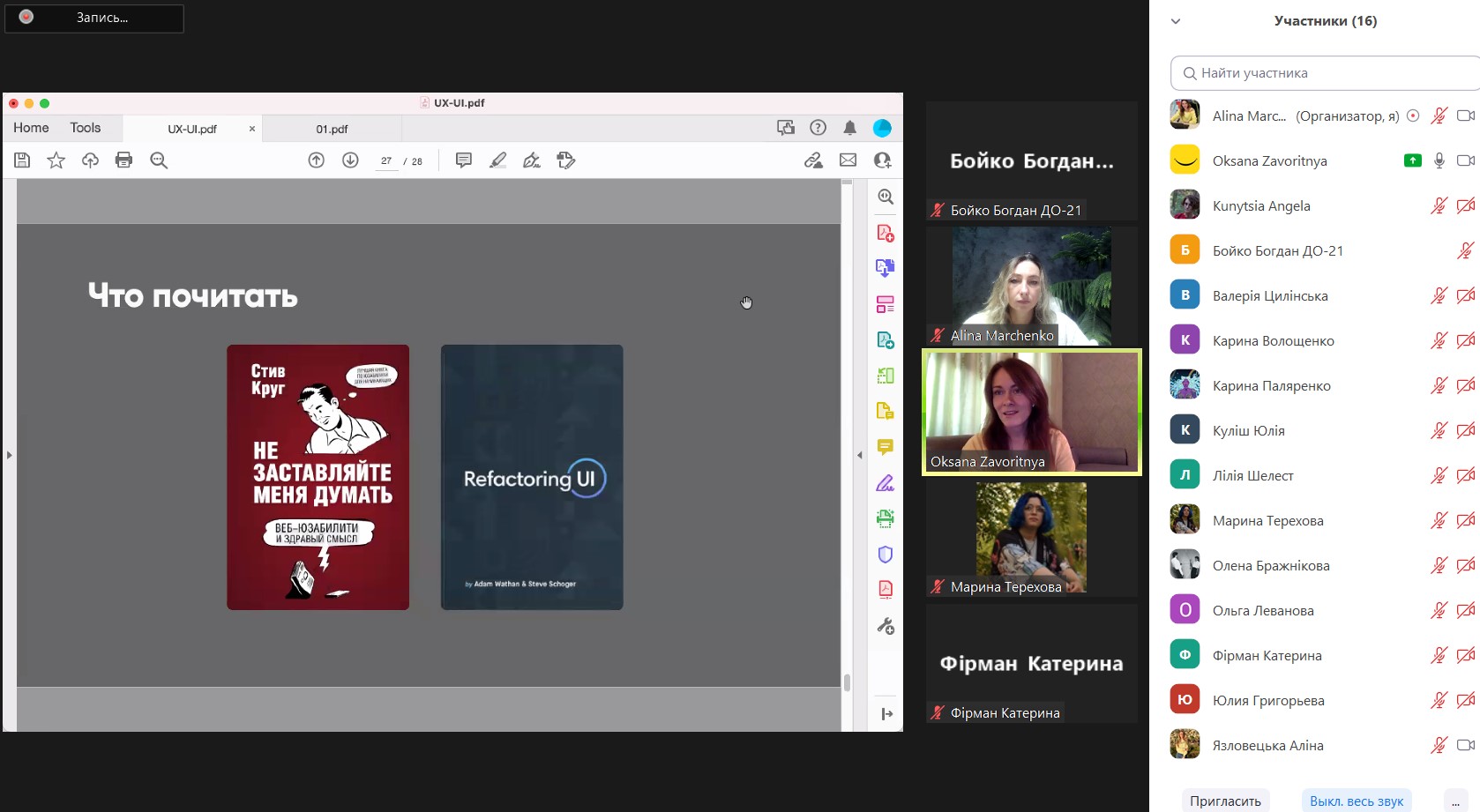Click the stamp tool icon
The width and height of the screenshot is (1480, 812).
point(566,160)
